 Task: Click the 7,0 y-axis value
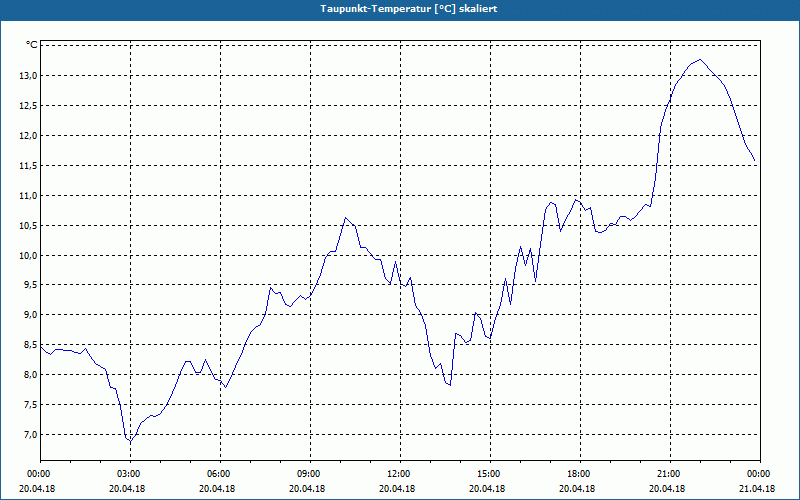pos(31,435)
